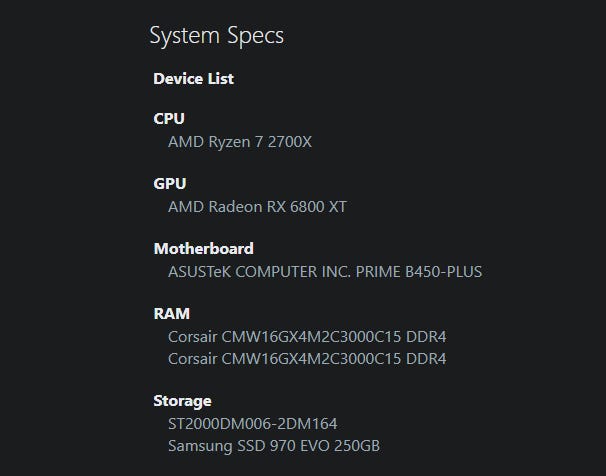Select the AMD Radeon RX 6800 XT entry
The width and height of the screenshot is (606, 476).
pyautogui.click(x=257, y=207)
